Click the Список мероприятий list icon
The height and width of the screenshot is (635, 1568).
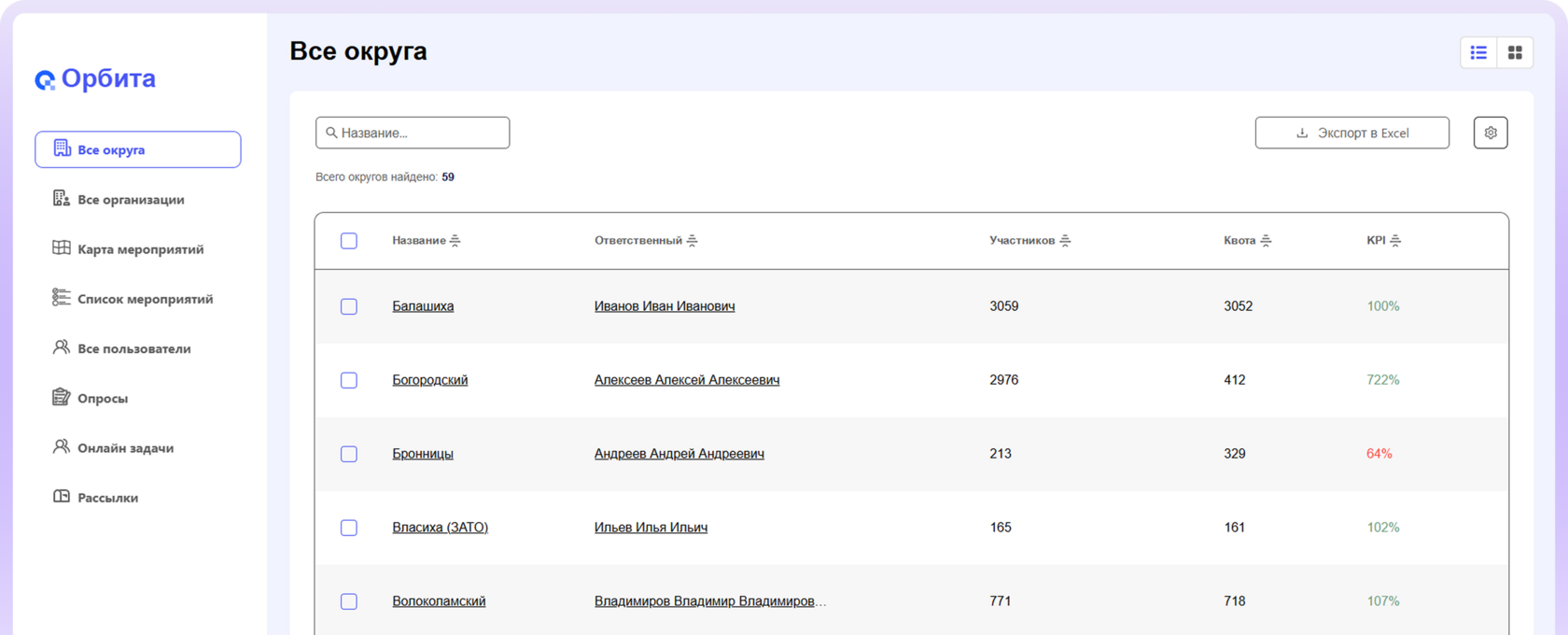(62, 297)
